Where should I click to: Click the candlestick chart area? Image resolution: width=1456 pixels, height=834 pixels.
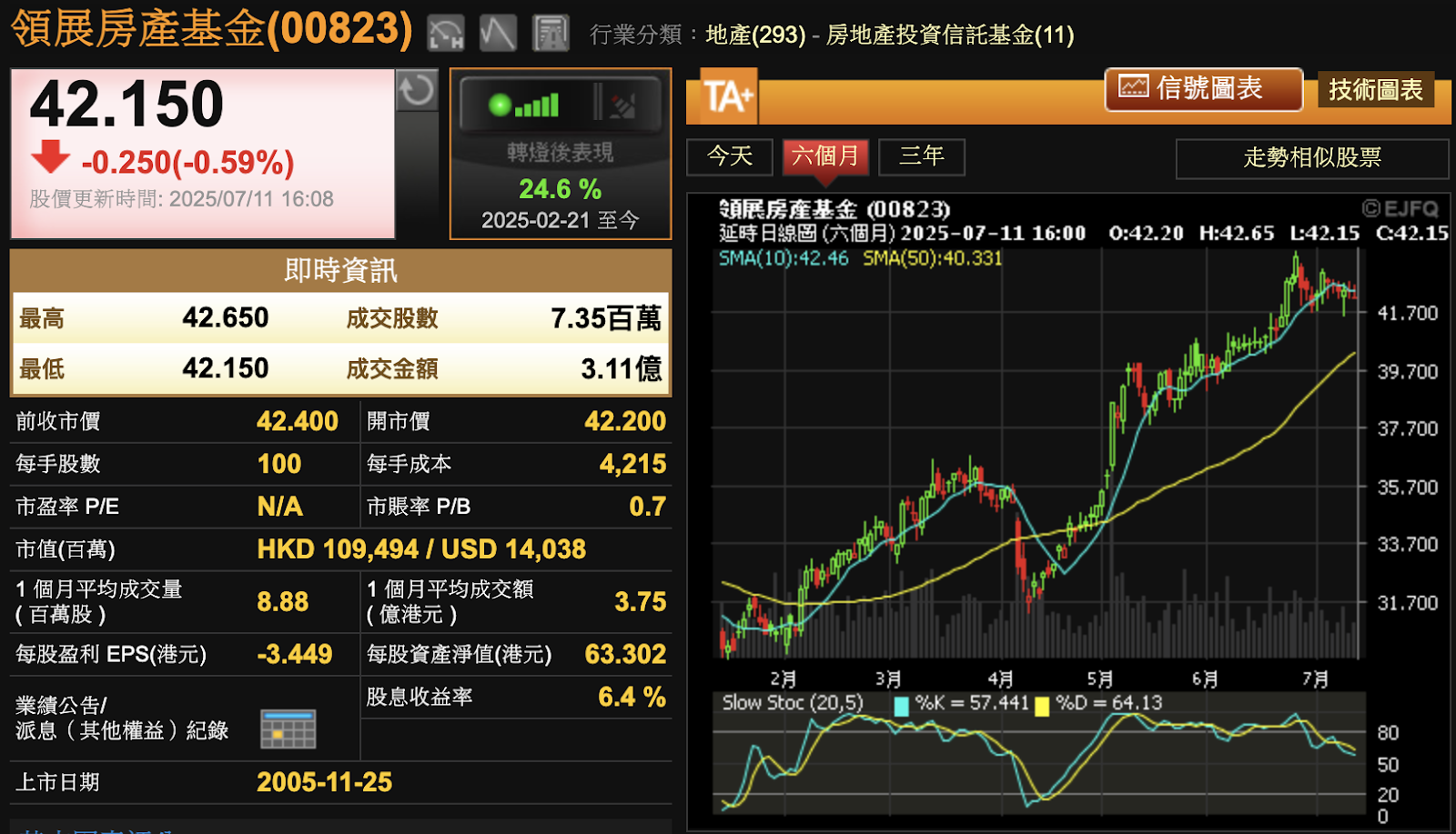pos(1038,453)
